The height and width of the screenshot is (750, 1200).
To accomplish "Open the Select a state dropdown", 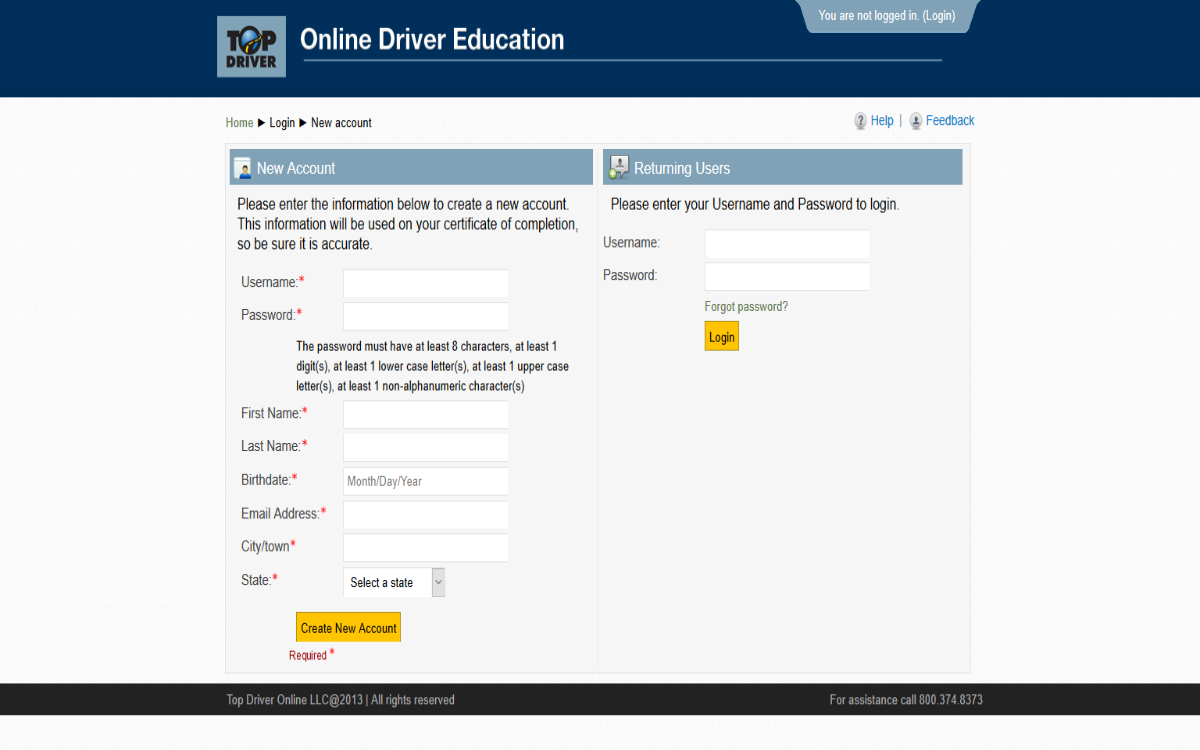I will pos(394,582).
